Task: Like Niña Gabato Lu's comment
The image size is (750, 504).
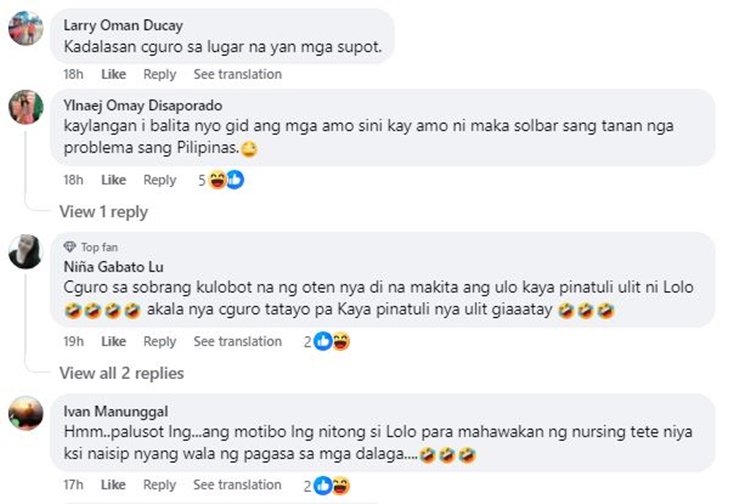Action: pos(113,341)
